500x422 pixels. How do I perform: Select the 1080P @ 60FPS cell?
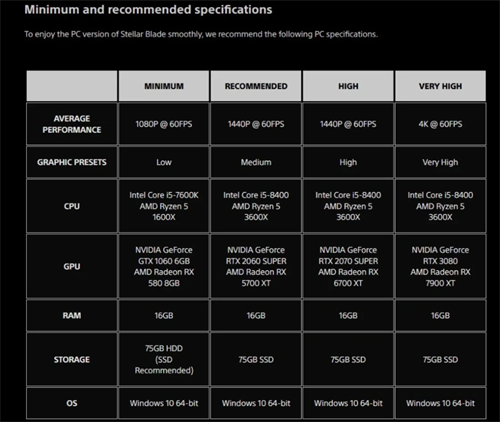[x=164, y=124]
